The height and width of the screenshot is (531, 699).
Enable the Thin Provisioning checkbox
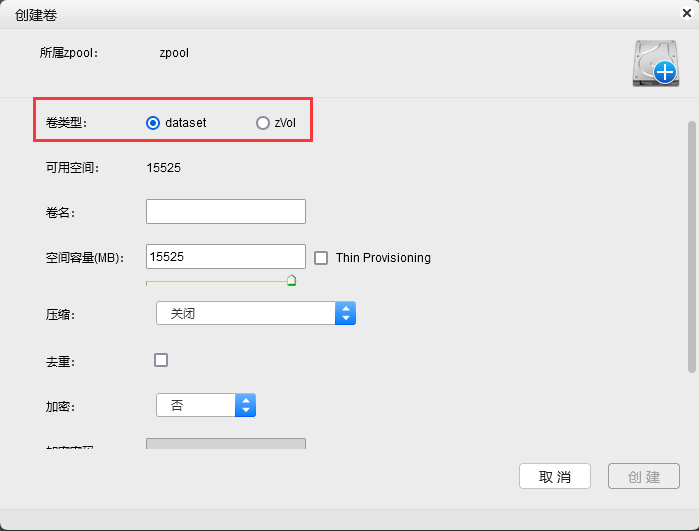321,257
